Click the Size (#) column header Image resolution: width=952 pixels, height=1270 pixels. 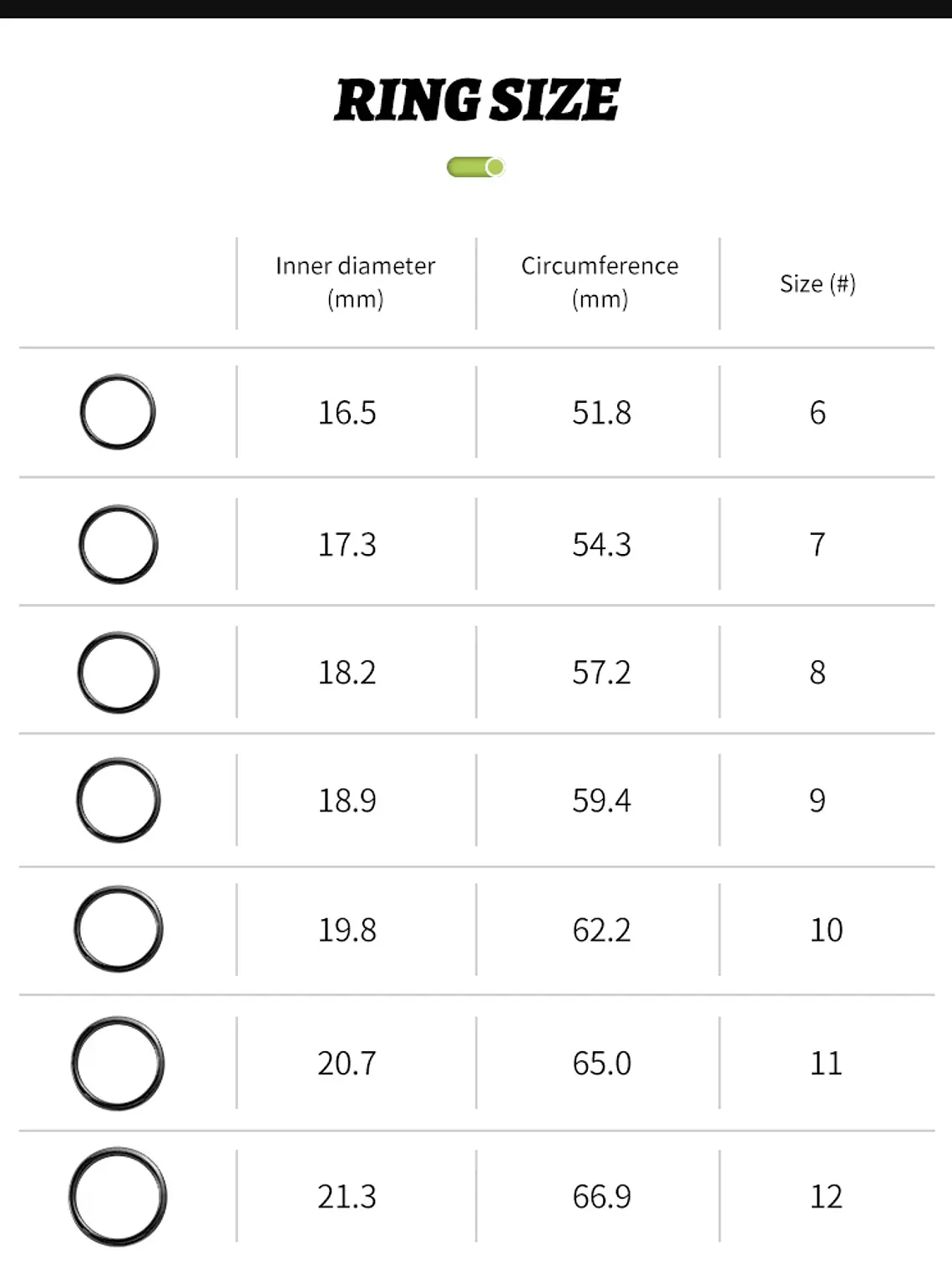[x=818, y=284]
